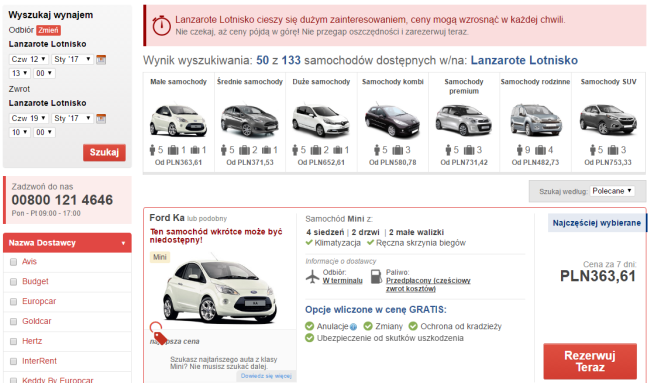This screenshot has width=650, height=383.
Task: Open the return date calendar icon
Action: click(101, 119)
